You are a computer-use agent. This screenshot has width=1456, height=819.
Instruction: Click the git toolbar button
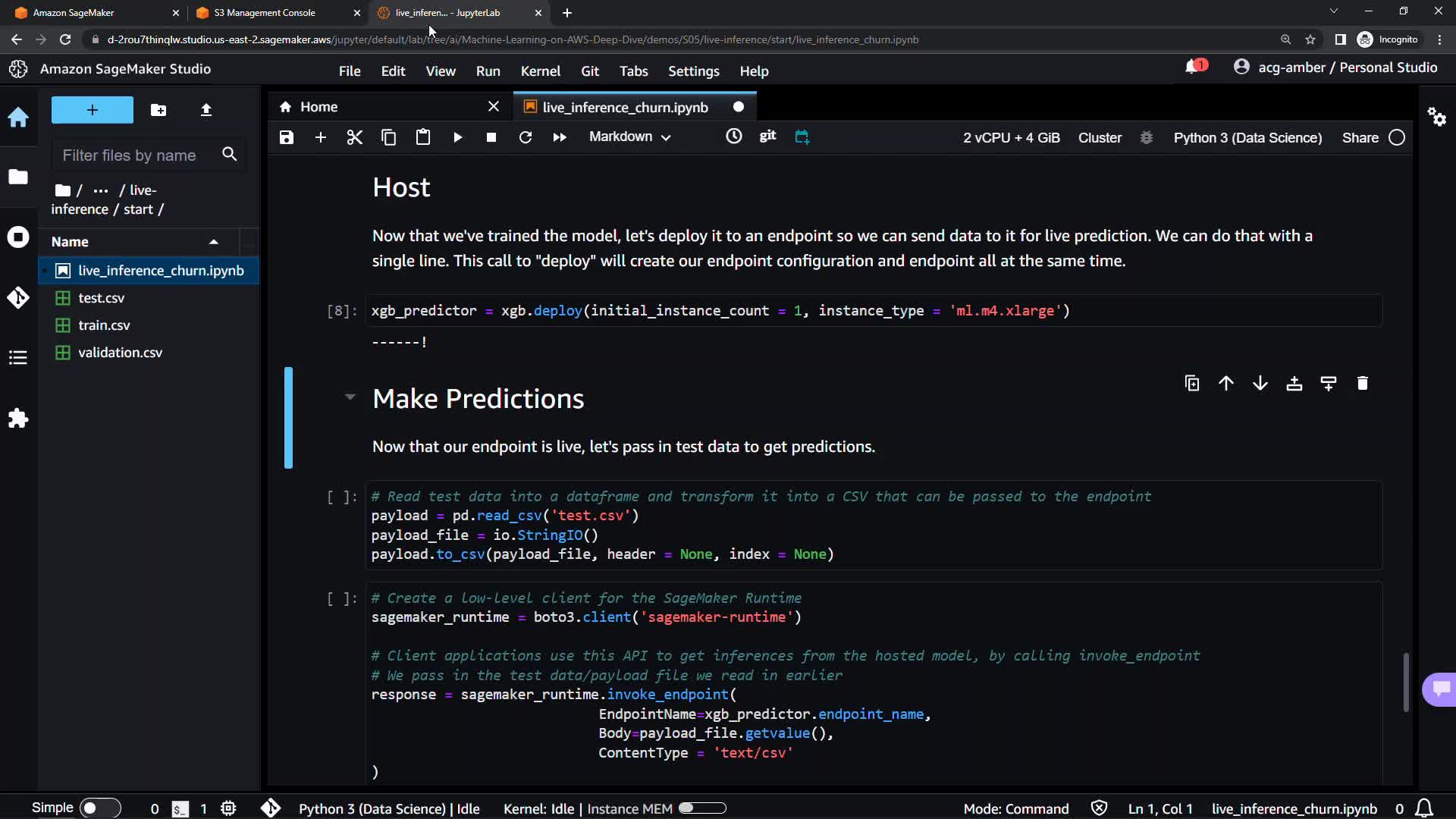point(767,136)
